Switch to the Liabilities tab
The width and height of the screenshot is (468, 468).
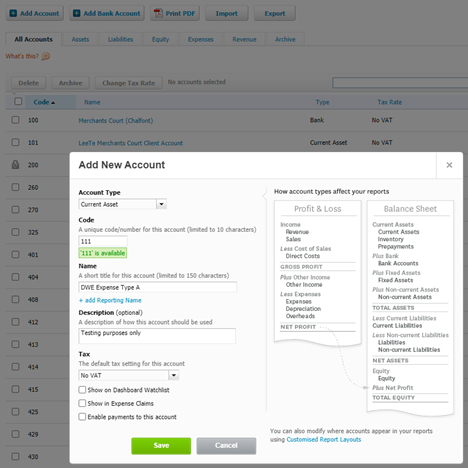tap(120, 39)
